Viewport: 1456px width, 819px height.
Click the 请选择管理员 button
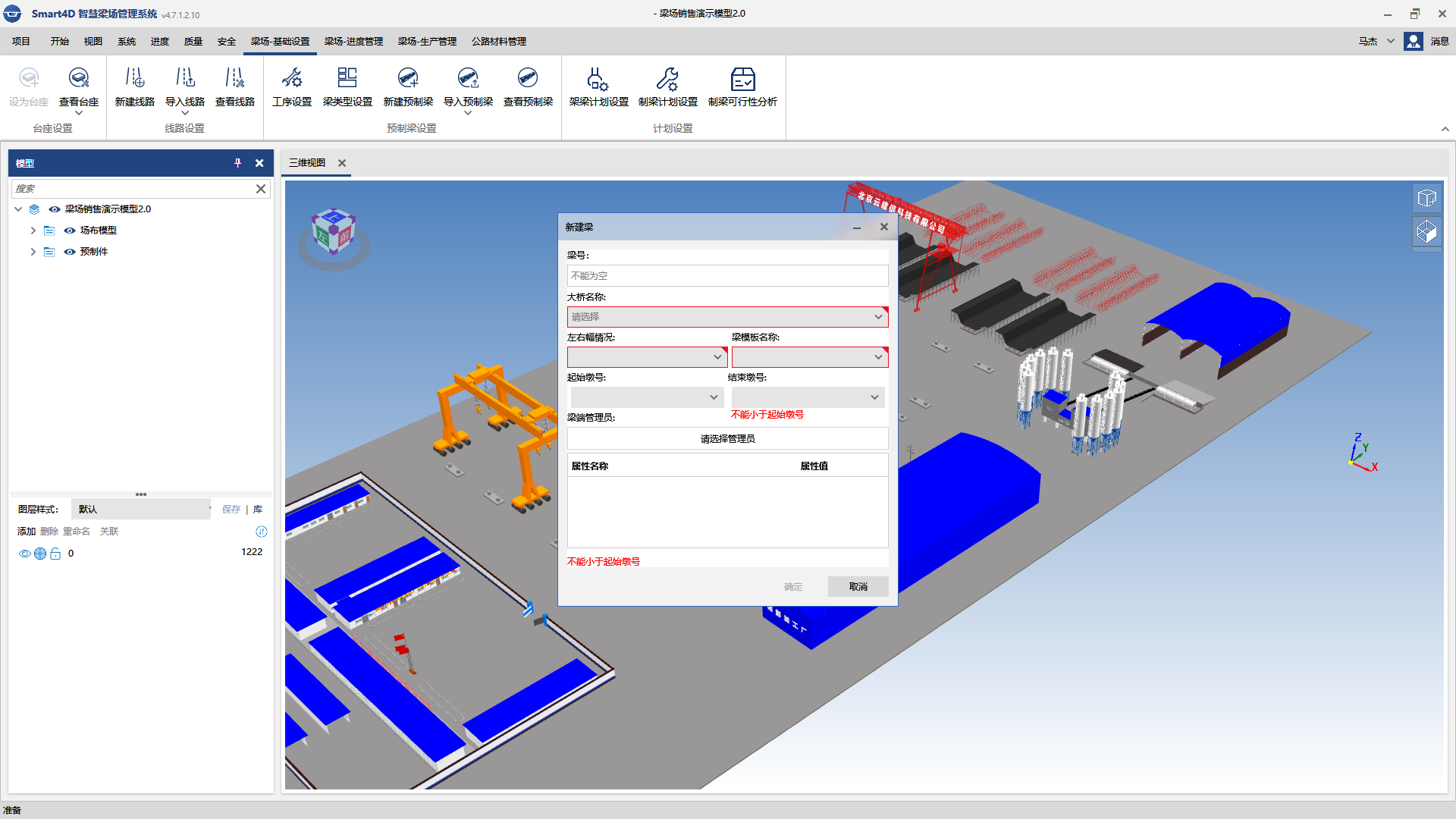click(727, 438)
